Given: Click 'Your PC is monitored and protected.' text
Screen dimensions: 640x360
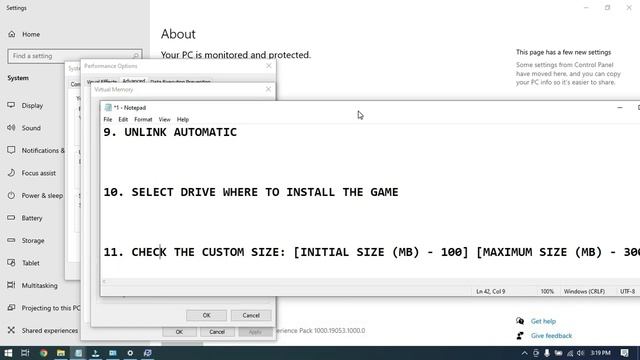Looking at the screenshot, I should tap(236, 55).
